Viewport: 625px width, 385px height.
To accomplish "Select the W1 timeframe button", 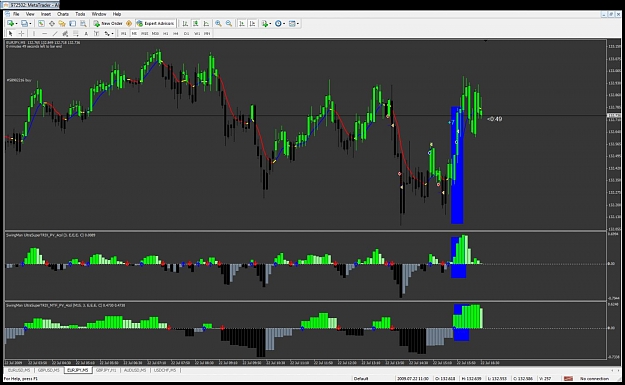I will pyautogui.click(x=197, y=33).
